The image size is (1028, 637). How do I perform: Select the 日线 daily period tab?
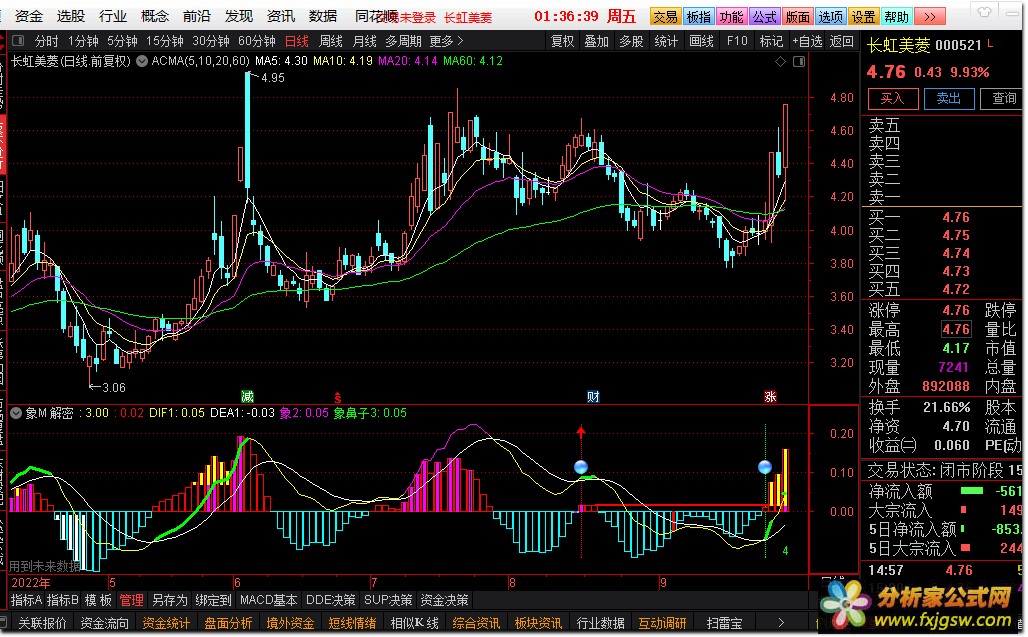(x=297, y=41)
